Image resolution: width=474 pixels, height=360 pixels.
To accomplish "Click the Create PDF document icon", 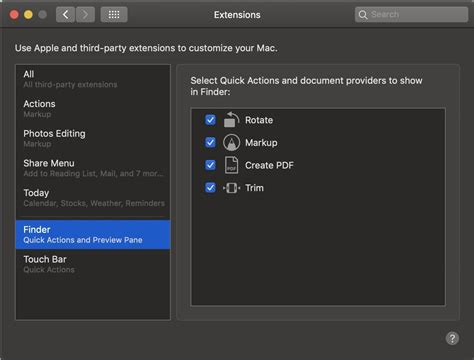I will [231, 165].
